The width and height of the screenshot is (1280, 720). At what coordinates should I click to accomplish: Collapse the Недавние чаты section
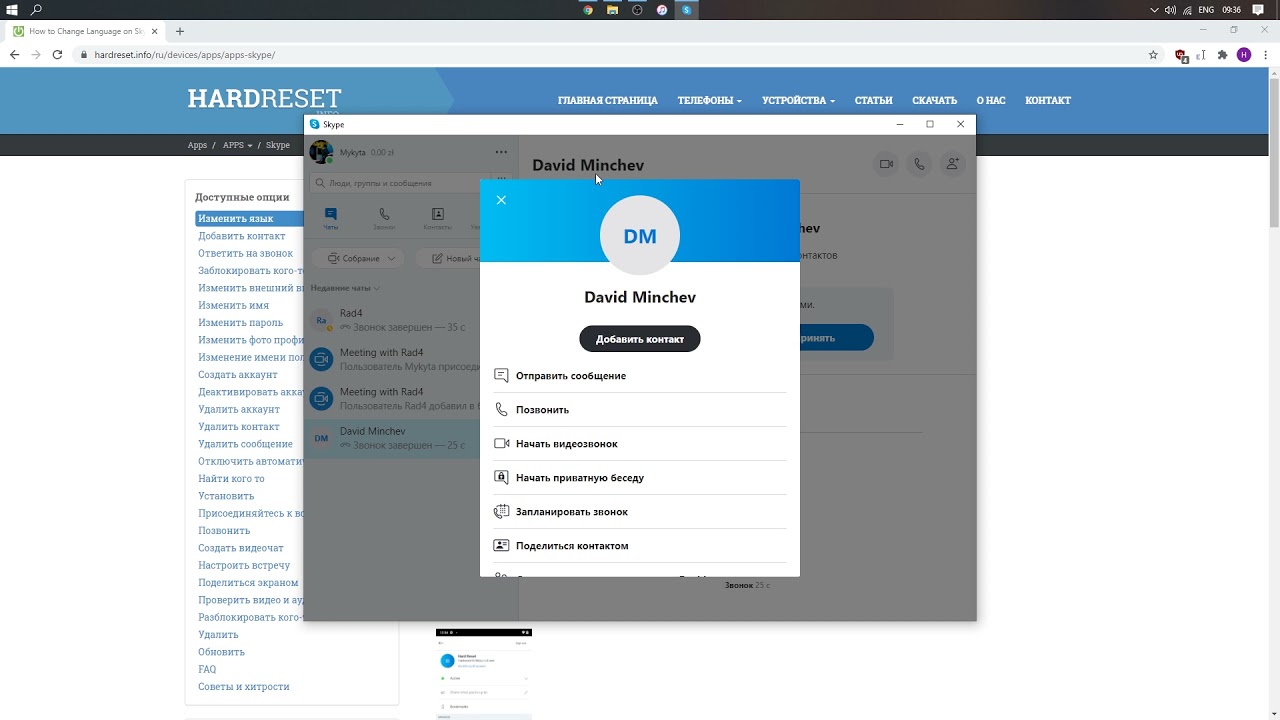[345, 288]
